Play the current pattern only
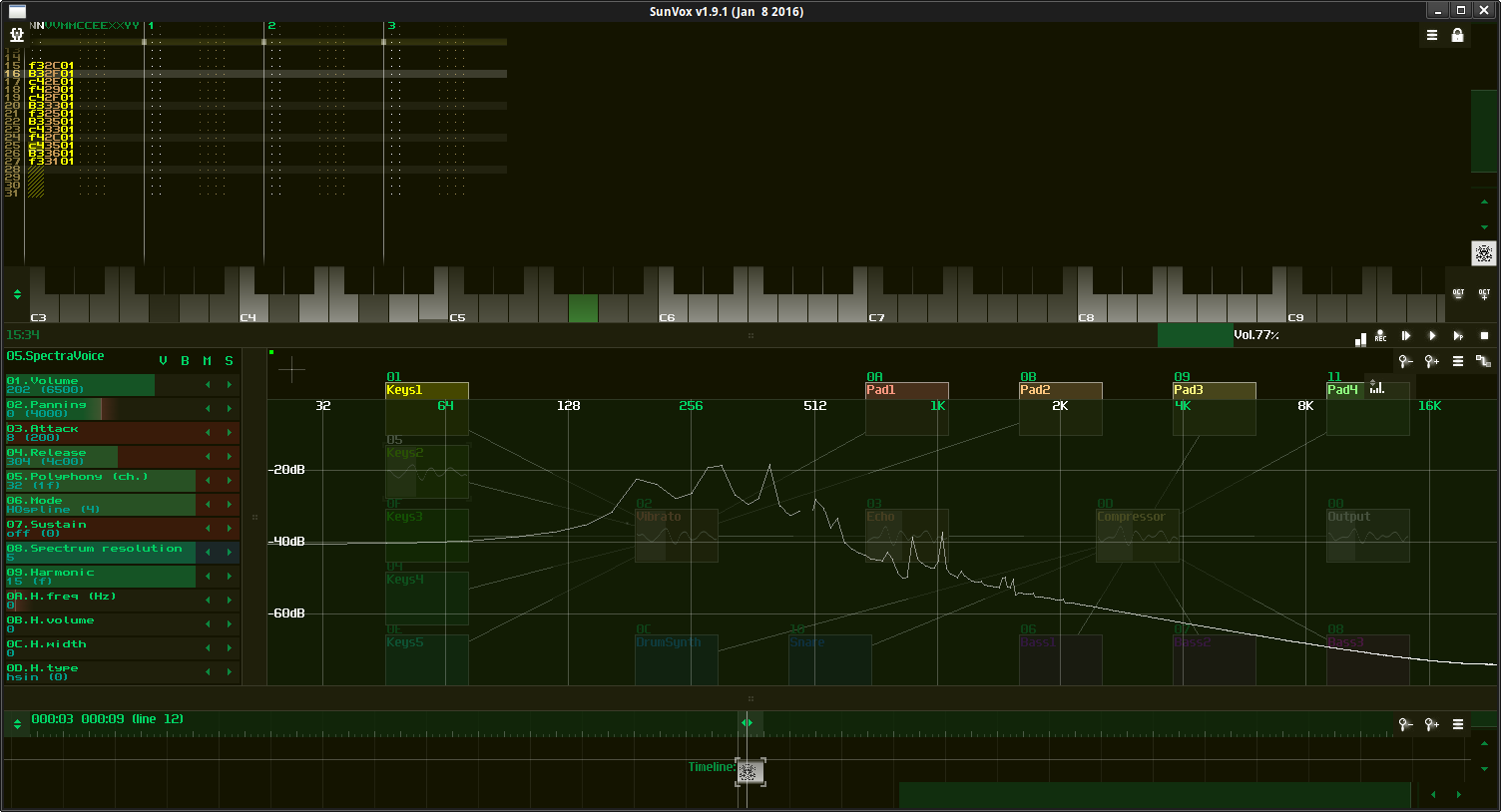Screen dimensions: 1501x812 pos(1458,336)
